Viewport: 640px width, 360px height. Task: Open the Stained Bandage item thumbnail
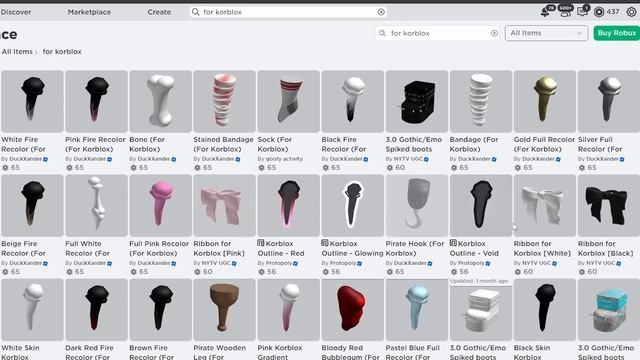tap(224, 101)
